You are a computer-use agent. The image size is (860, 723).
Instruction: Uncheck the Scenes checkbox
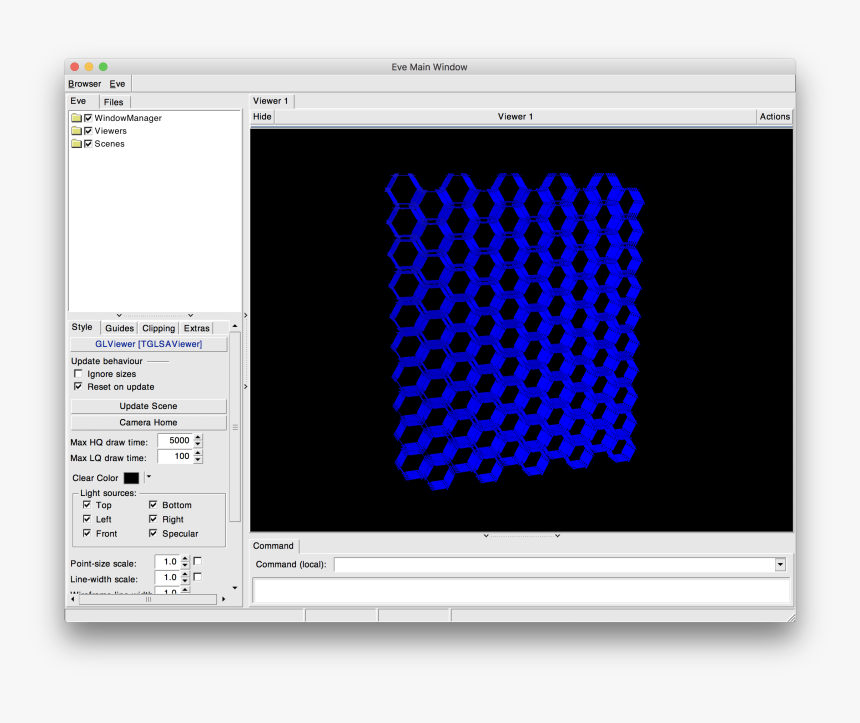tap(88, 144)
